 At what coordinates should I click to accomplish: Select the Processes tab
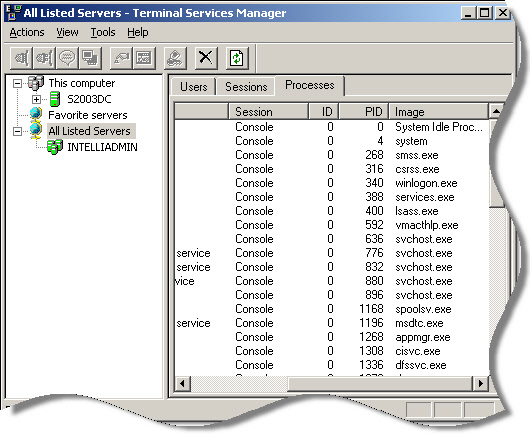click(x=310, y=85)
